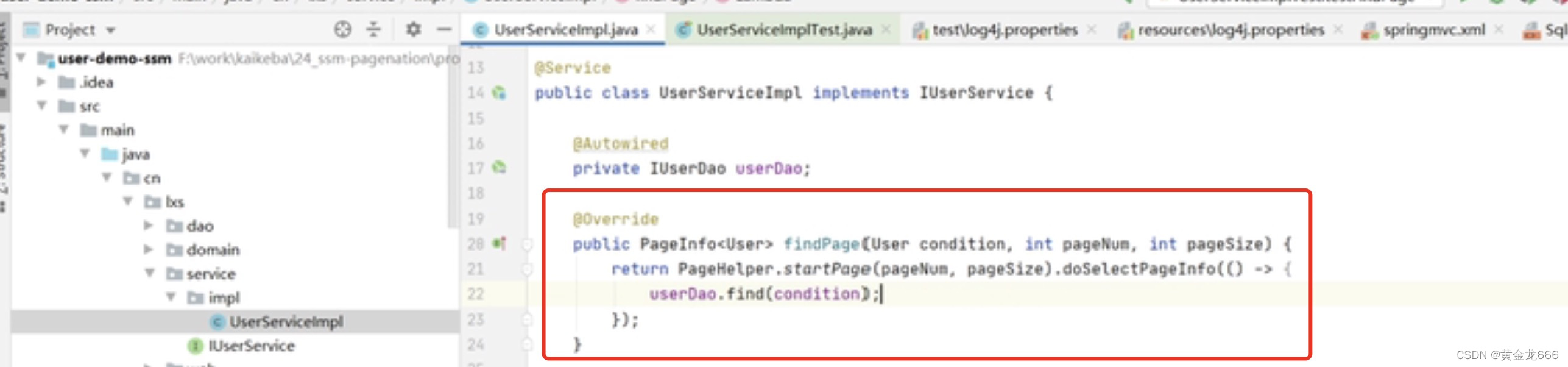Viewport: 1568px width, 367px height.
Task: Collapse the impl package
Action: [x=172, y=297]
